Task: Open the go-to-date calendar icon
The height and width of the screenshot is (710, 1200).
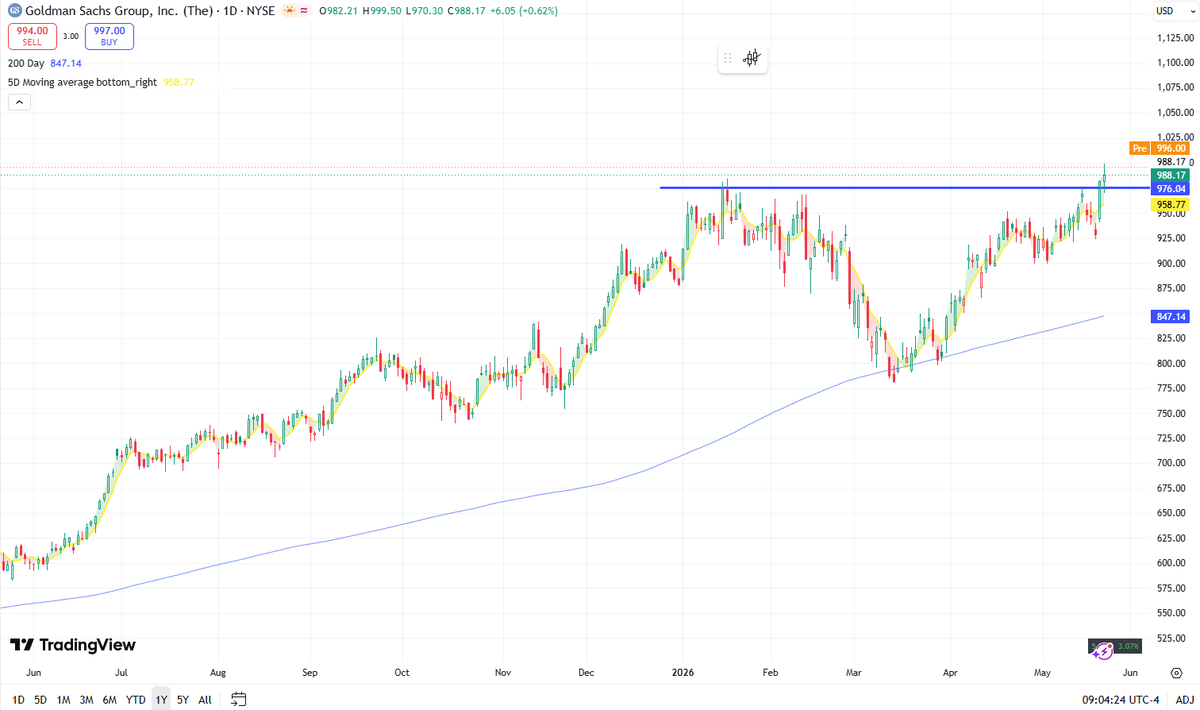Action: pos(238,699)
